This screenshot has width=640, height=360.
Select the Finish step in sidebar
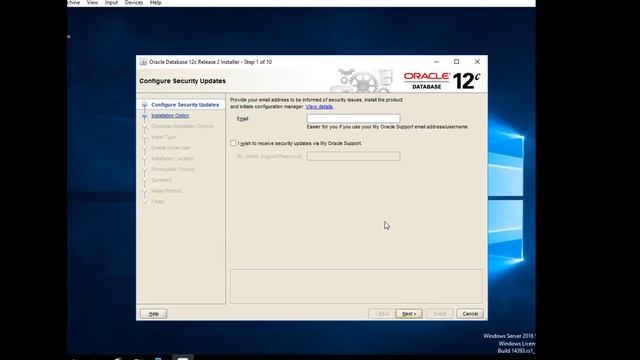(158, 202)
